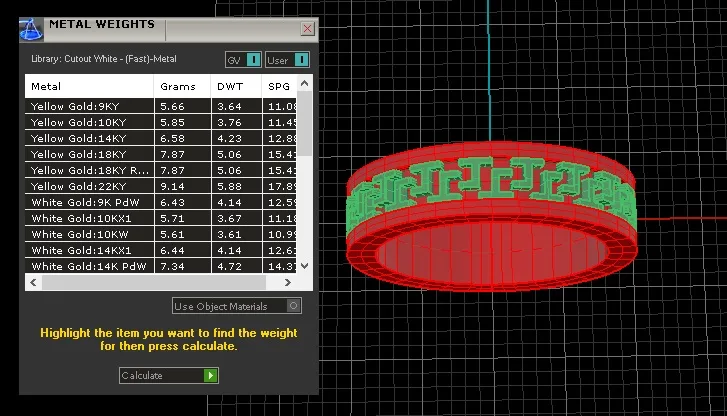The image size is (727, 416).
Task: Click the 5.88 DWT value
Action: pyautogui.click(x=230, y=186)
